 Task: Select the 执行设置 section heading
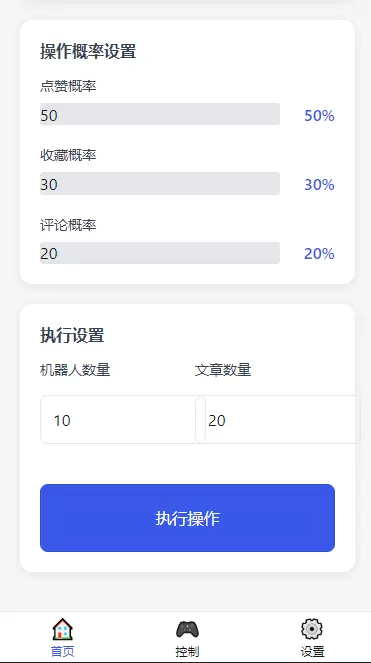72,336
